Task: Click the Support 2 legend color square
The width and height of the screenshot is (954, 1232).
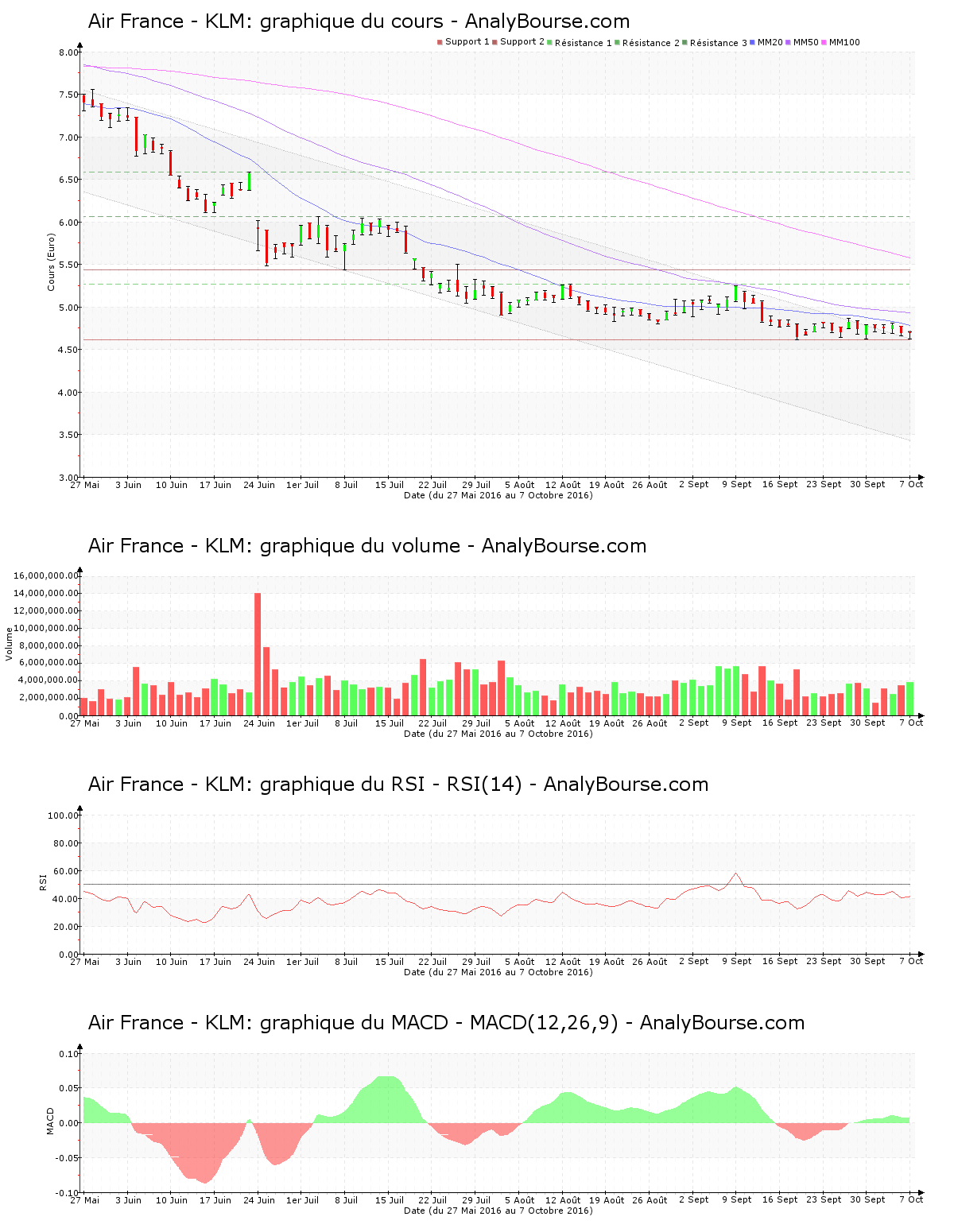Action: coord(494,42)
